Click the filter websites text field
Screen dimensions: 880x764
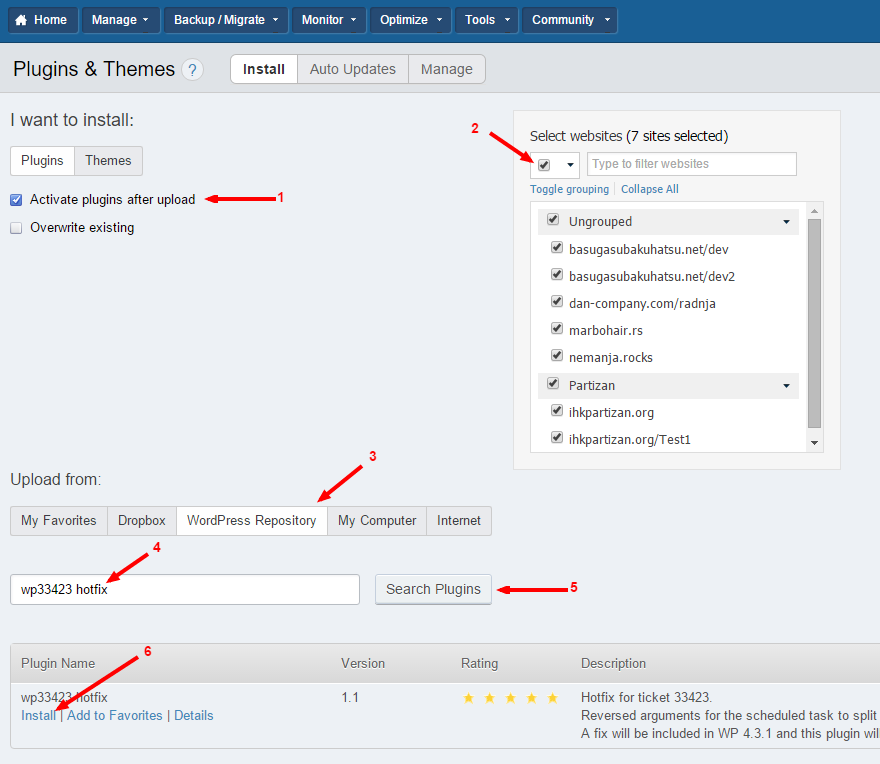691,164
